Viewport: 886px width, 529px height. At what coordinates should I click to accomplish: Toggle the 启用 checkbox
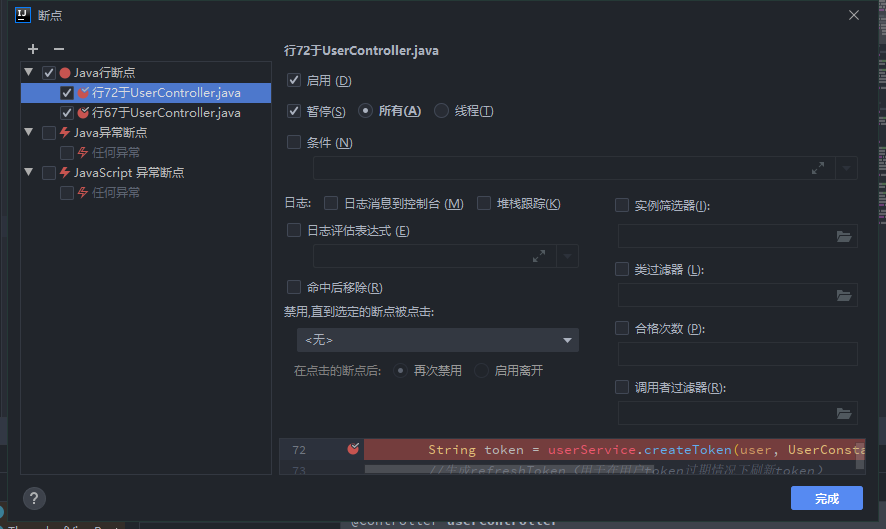coord(294,80)
